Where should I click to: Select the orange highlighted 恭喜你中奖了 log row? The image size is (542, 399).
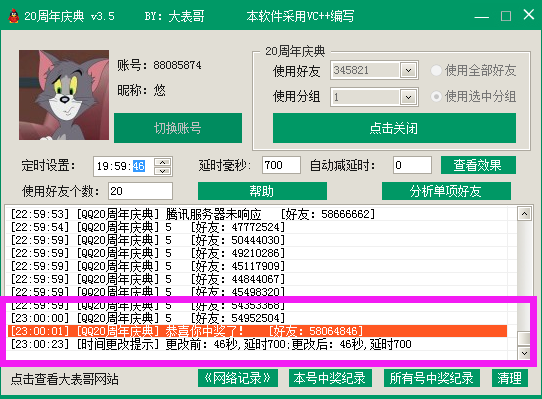257,331
